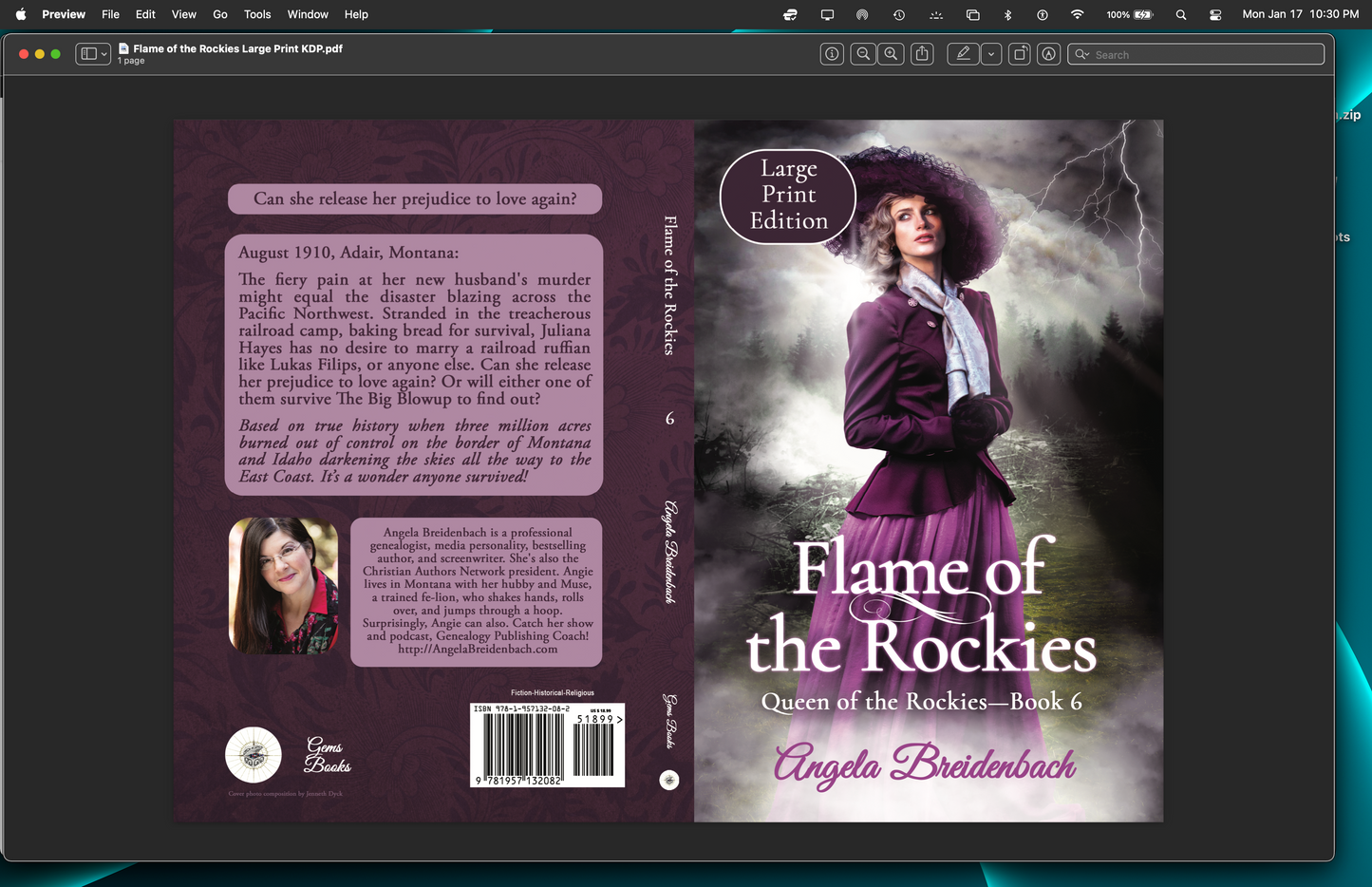
Task: Click the Search field in toolbar
Action: [x=1196, y=54]
